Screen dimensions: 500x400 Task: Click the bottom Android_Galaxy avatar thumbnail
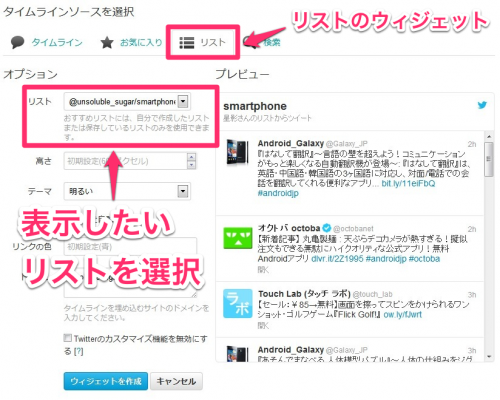237,354
